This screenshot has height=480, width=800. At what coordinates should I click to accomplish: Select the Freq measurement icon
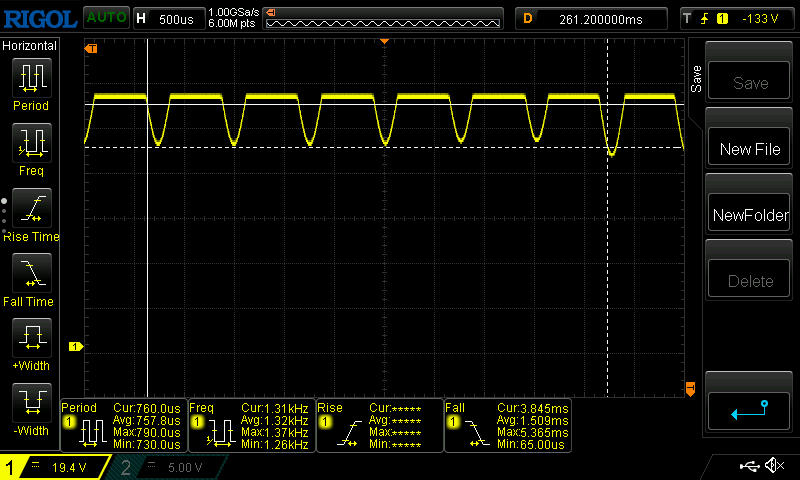coord(30,143)
